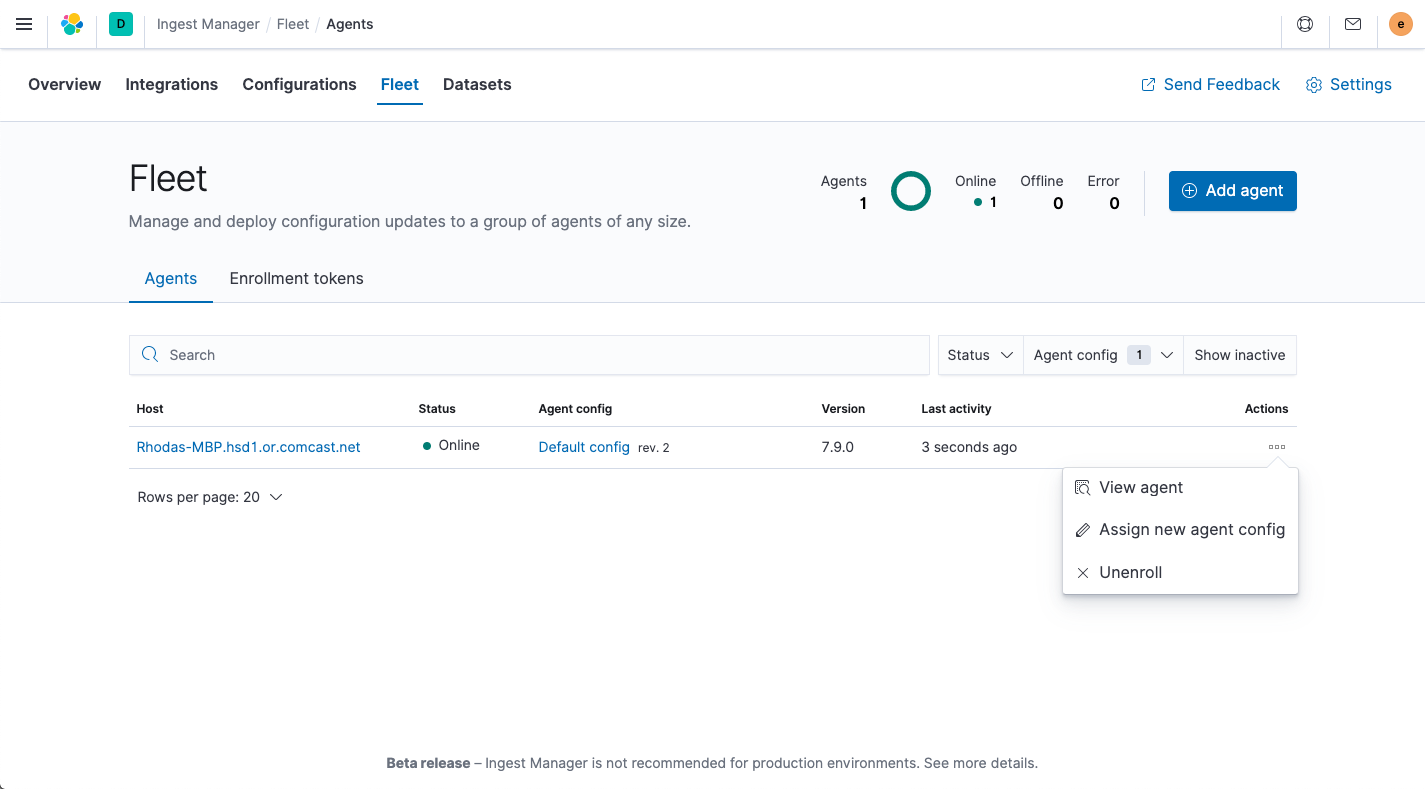The height and width of the screenshot is (789, 1425).
Task: Choose Unenroll from the actions menu
Action: pos(1130,572)
